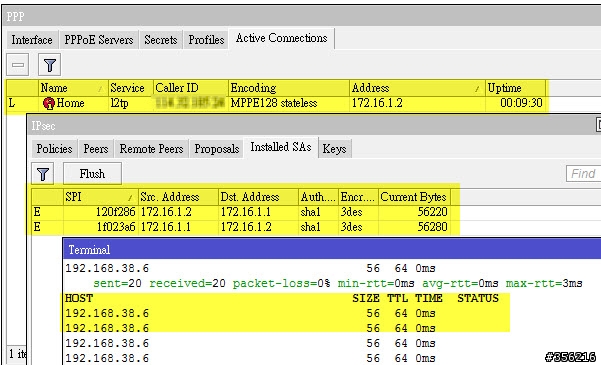Open the Interface tab in PPP
This screenshot has height=365, width=601.
32,40
